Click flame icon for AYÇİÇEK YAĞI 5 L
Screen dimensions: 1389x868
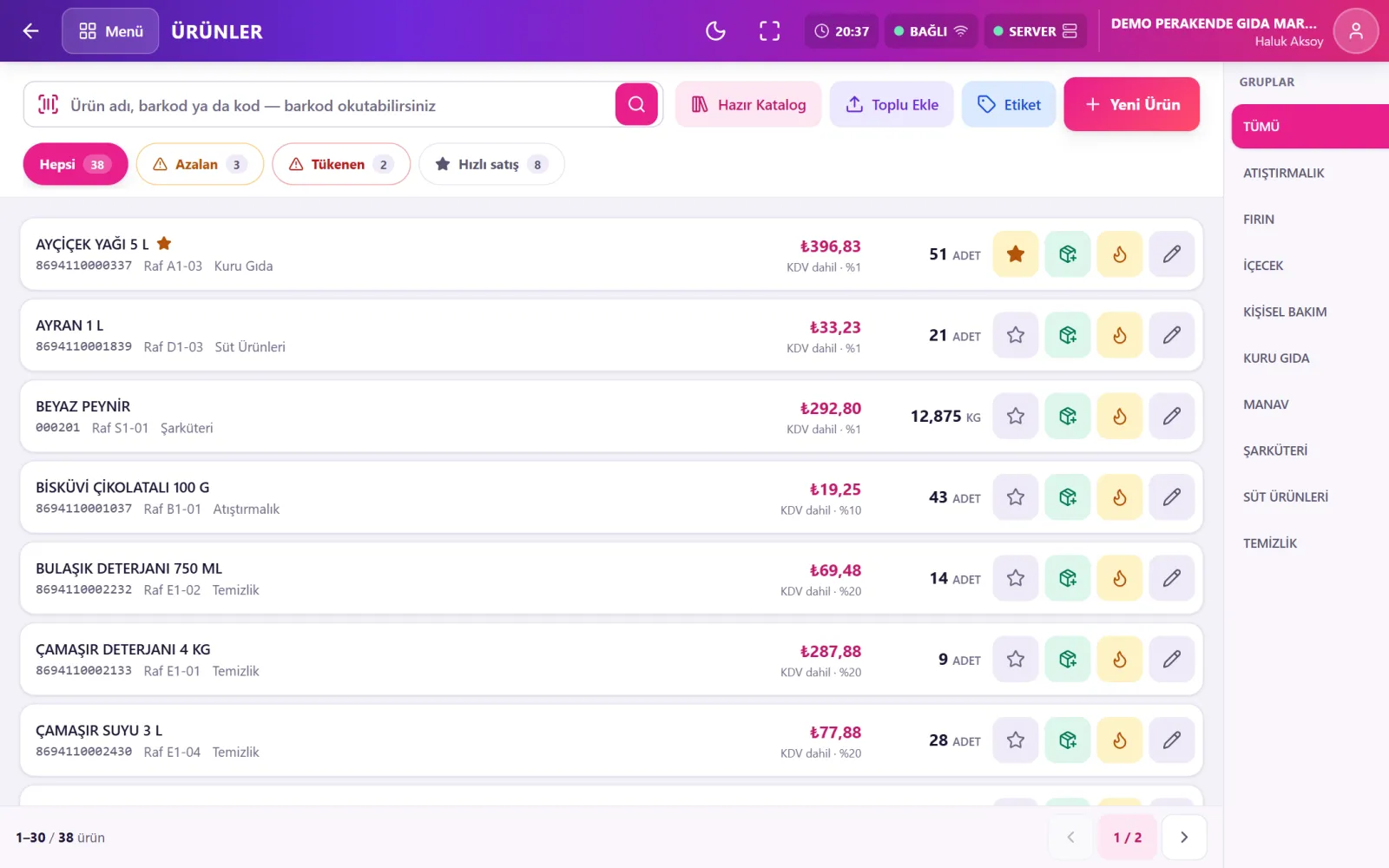pyautogui.click(x=1120, y=254)
